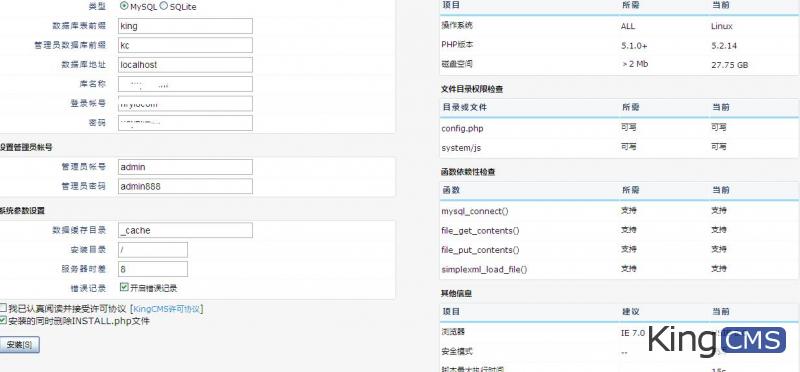
Task: Click the IE 7.0 browser suggestion value
Action: point(633,333)
